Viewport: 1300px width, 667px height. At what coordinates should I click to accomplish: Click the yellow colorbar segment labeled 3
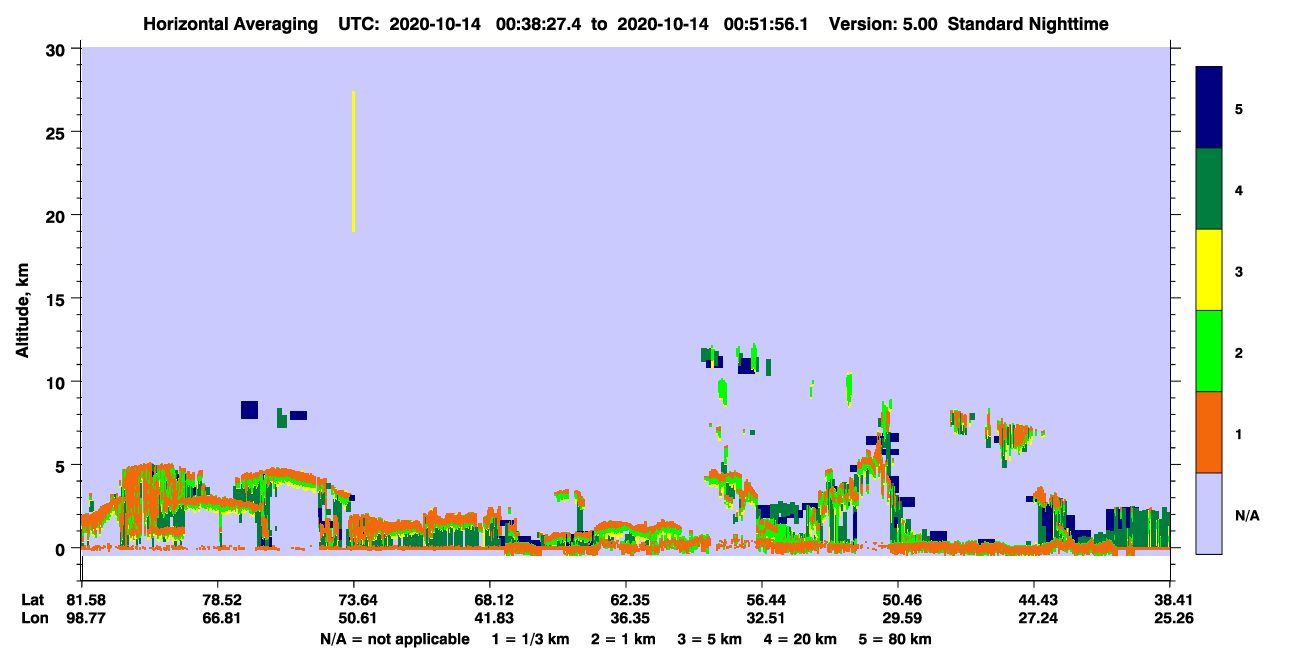(x=1209, y=270)
